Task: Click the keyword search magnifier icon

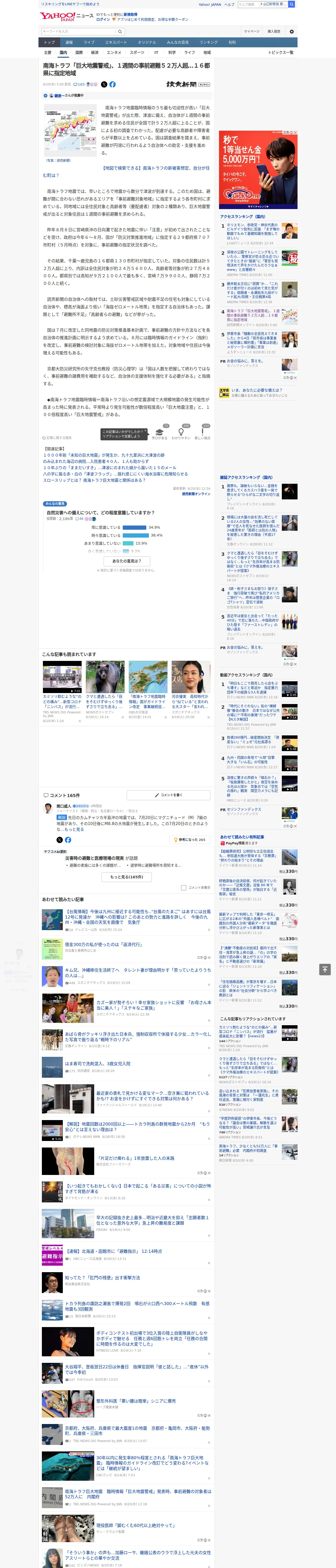Action: tap(120, 32)
